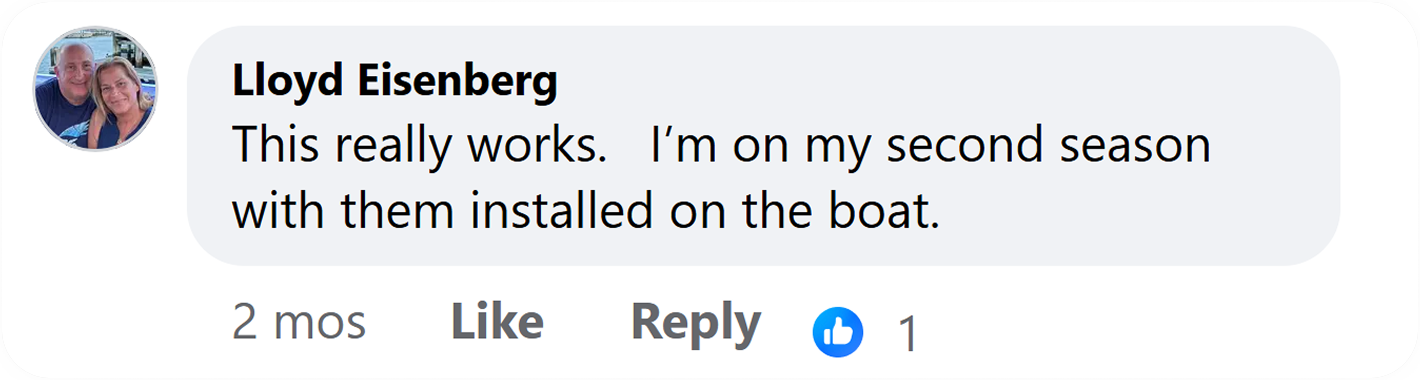Click the "2 mos" timestamp
Viewport: 1420px width, 380px height.
tap(299, 324)
